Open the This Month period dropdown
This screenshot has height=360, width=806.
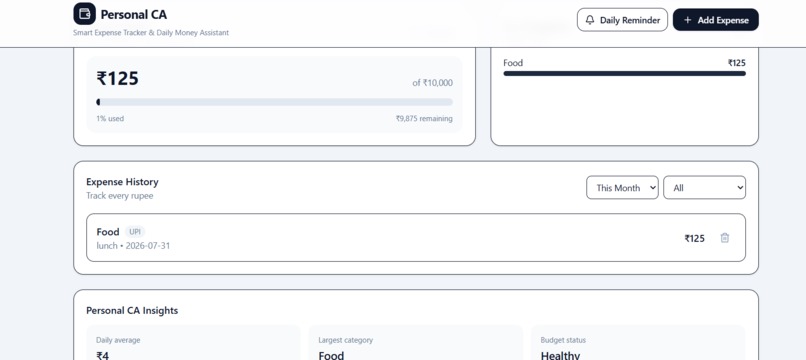click(x=622, y=188)
